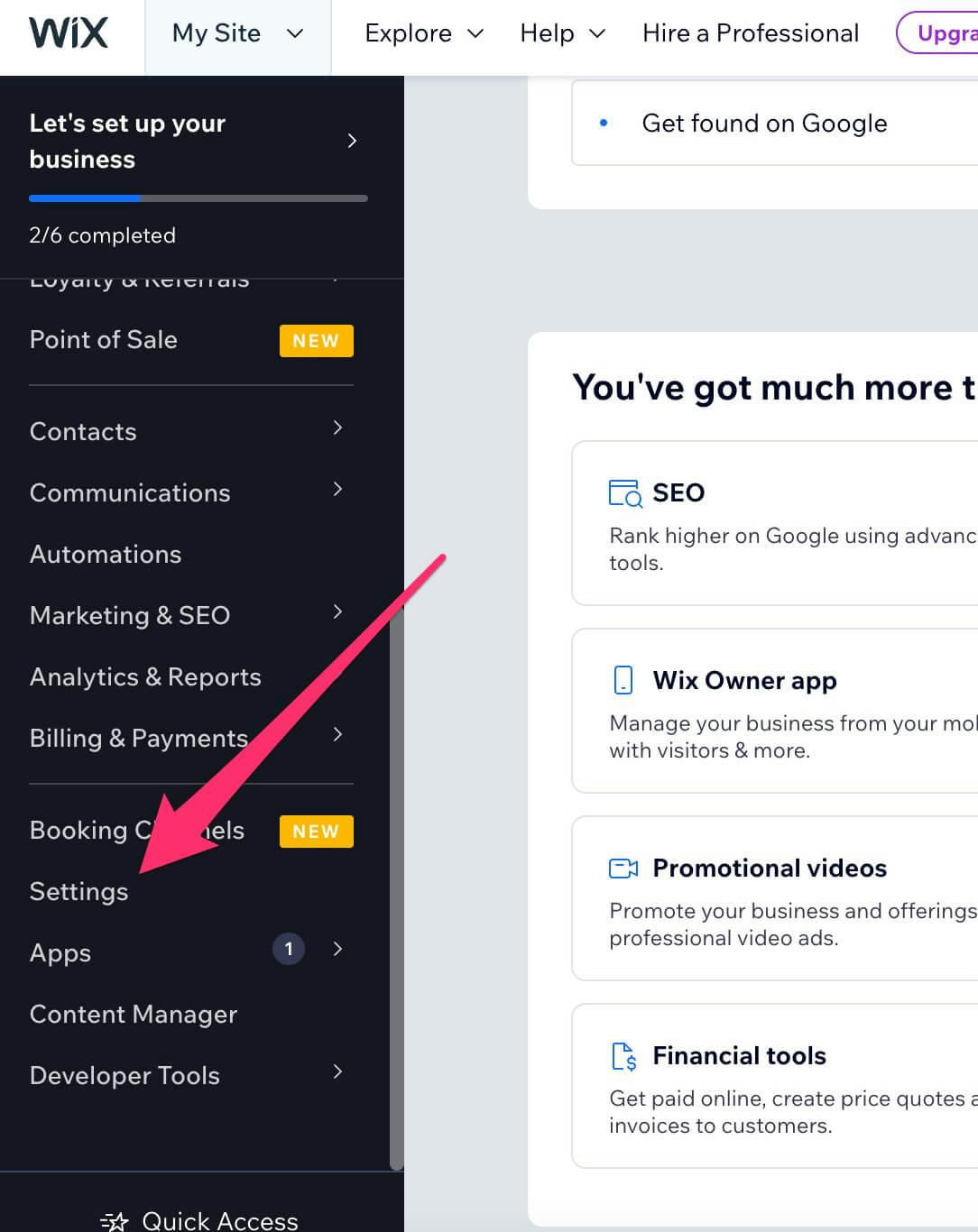Image resolution: width=978 pixels, height=1232 pixels.
Task: Open the Help dropdown menu
Action: (x=562, y=33)
